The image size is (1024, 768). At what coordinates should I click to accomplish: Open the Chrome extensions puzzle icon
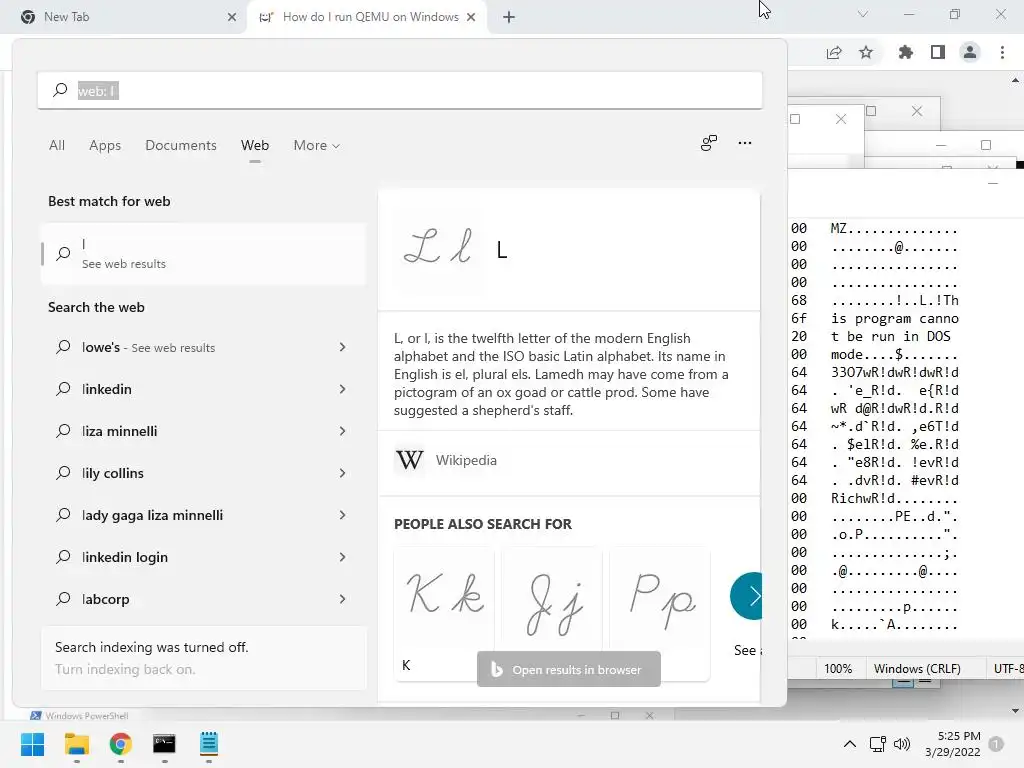point(905,53)
